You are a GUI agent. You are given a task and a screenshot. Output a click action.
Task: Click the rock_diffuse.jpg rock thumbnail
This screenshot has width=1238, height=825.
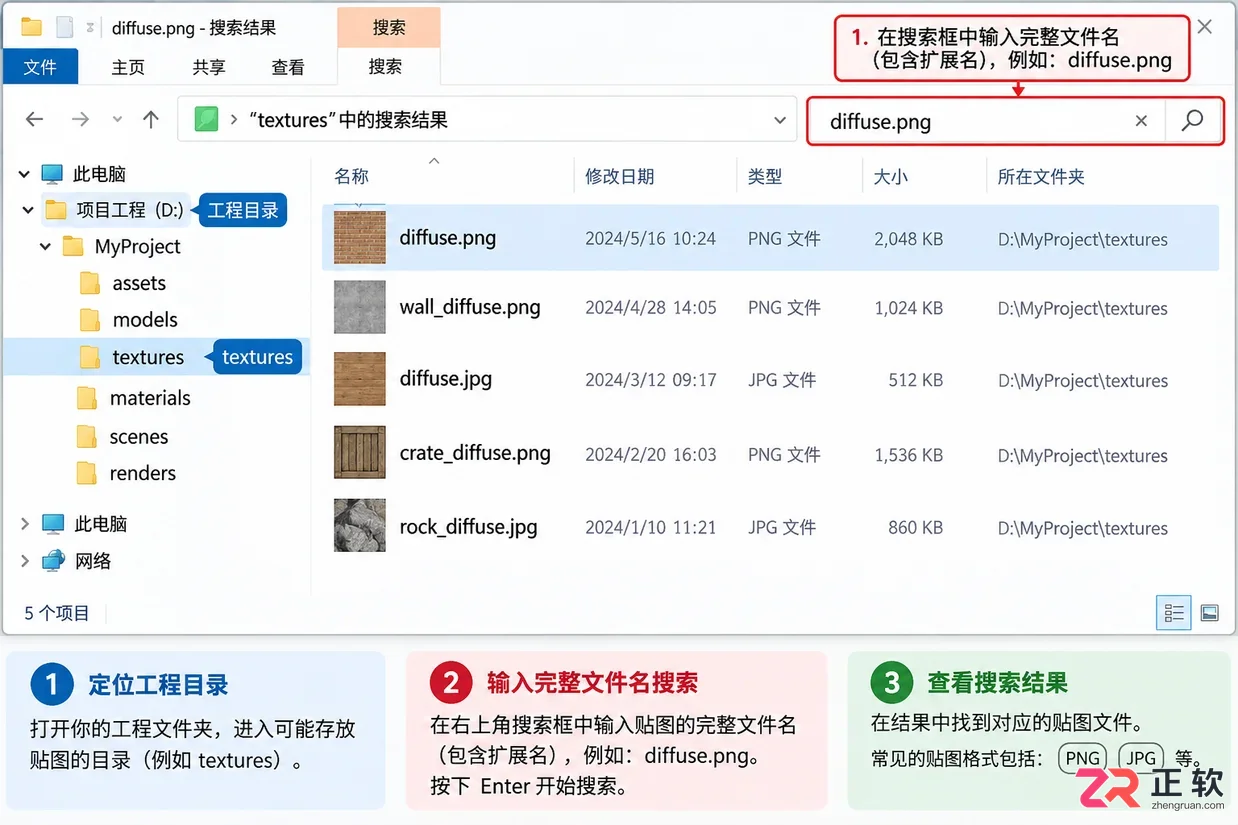coord(360,526)
